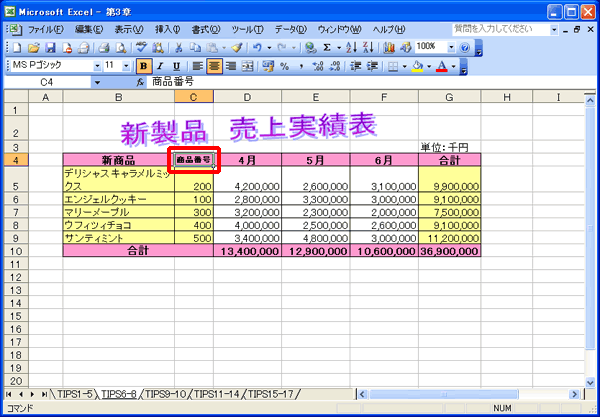Launch the Chart Wizard
The image size is (600, 417).
coord(389,47)
